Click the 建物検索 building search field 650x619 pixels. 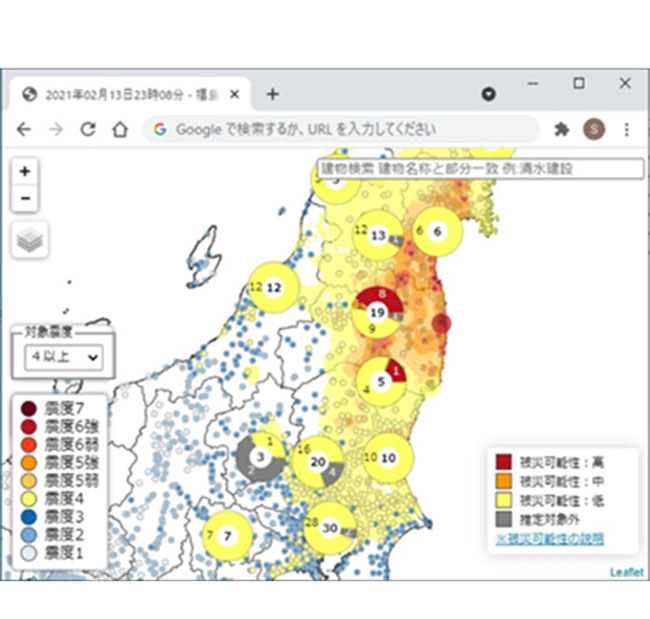(481, 169)
